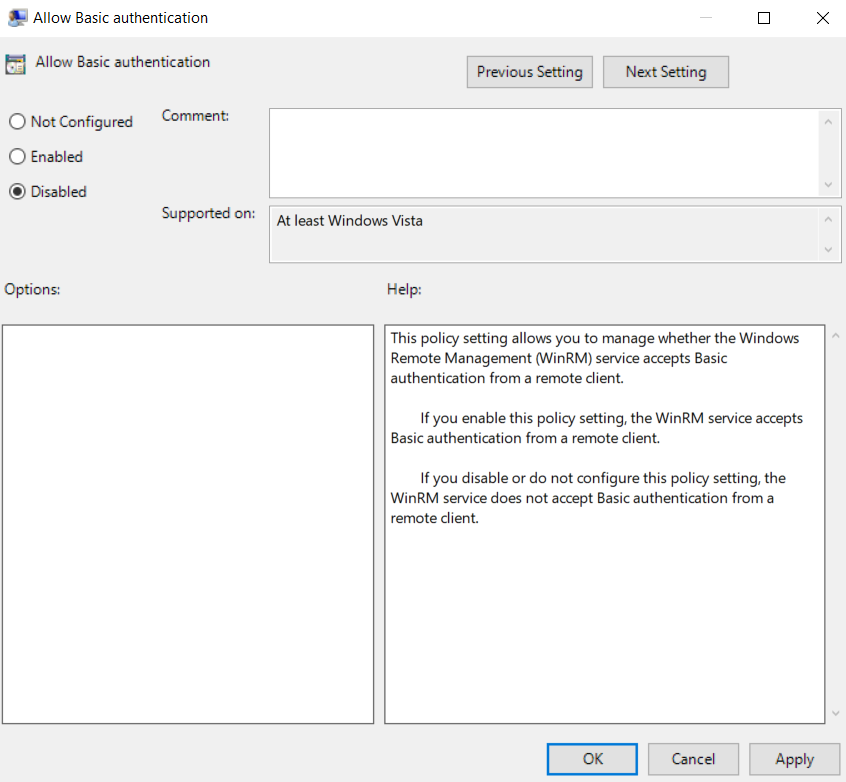This screenshot has height=782, width=846.
Task: Click inside the empty Options panel
Action: point(190,520)
